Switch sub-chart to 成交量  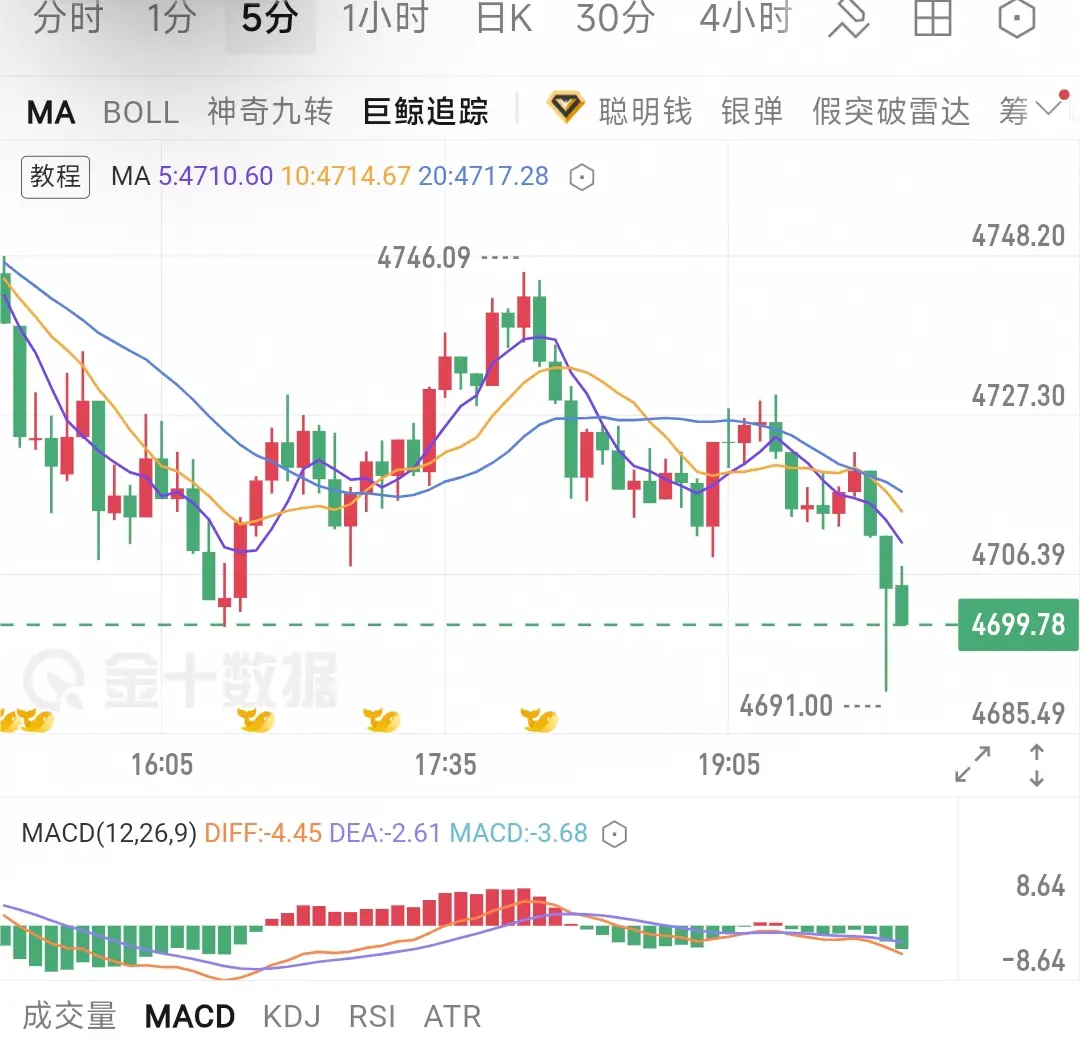click(x=69, y=1016)
